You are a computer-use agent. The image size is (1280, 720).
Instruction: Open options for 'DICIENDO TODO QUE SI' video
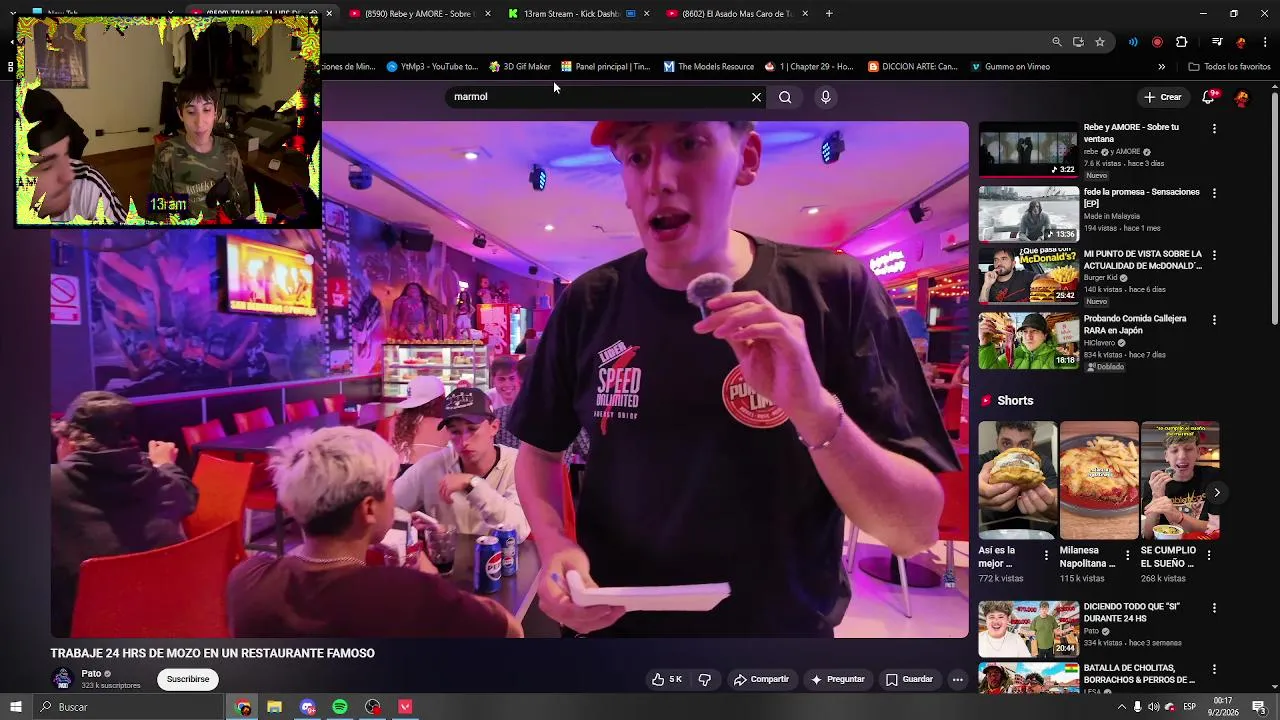tap(1214, 608)
